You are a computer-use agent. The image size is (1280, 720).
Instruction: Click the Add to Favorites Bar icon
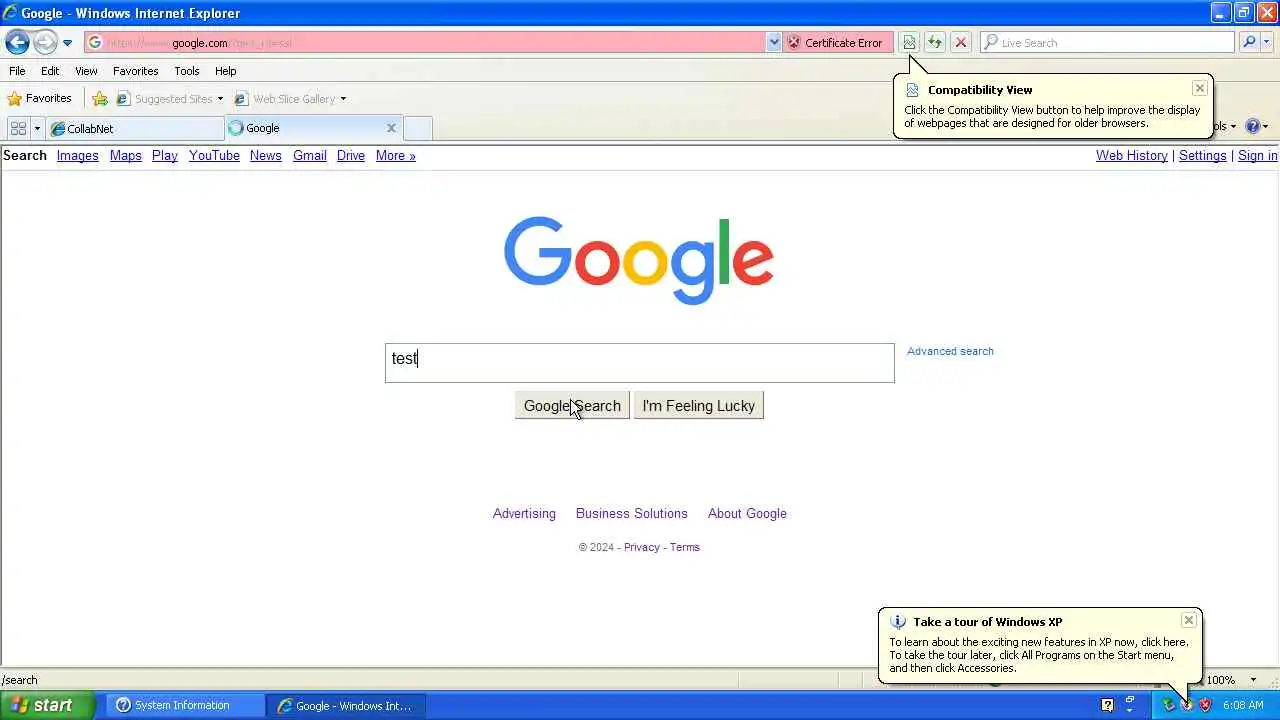tap(100, 98)
